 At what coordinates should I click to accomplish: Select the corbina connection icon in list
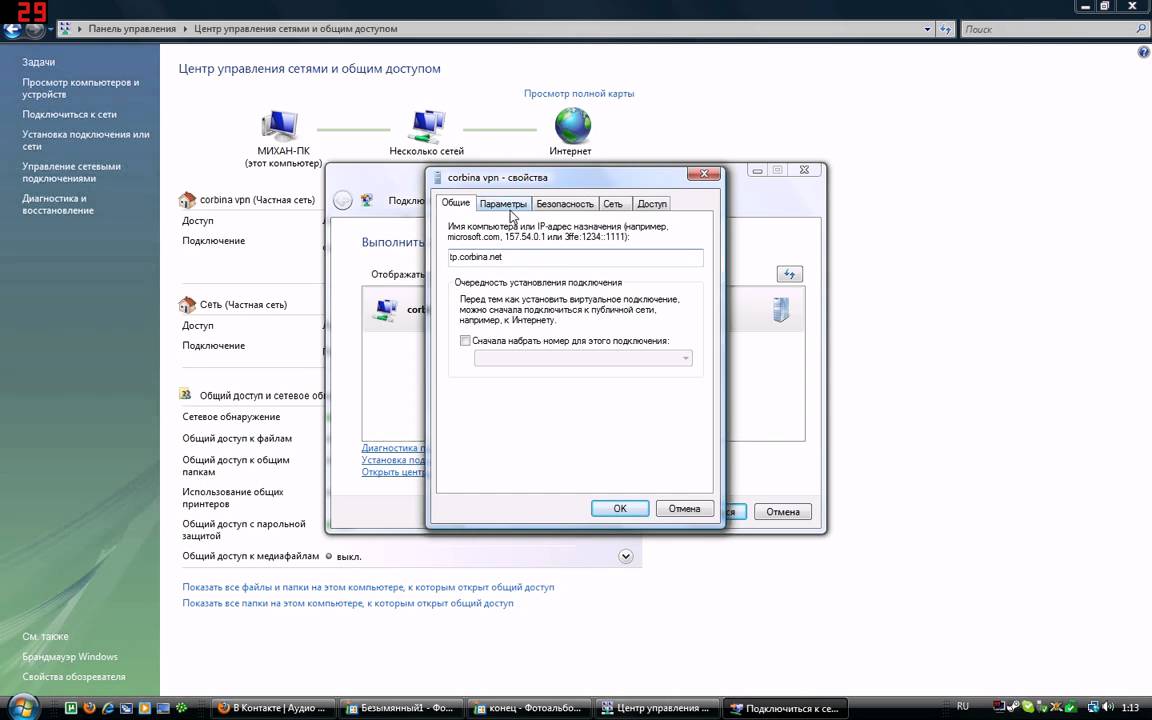tap(386, 310)
